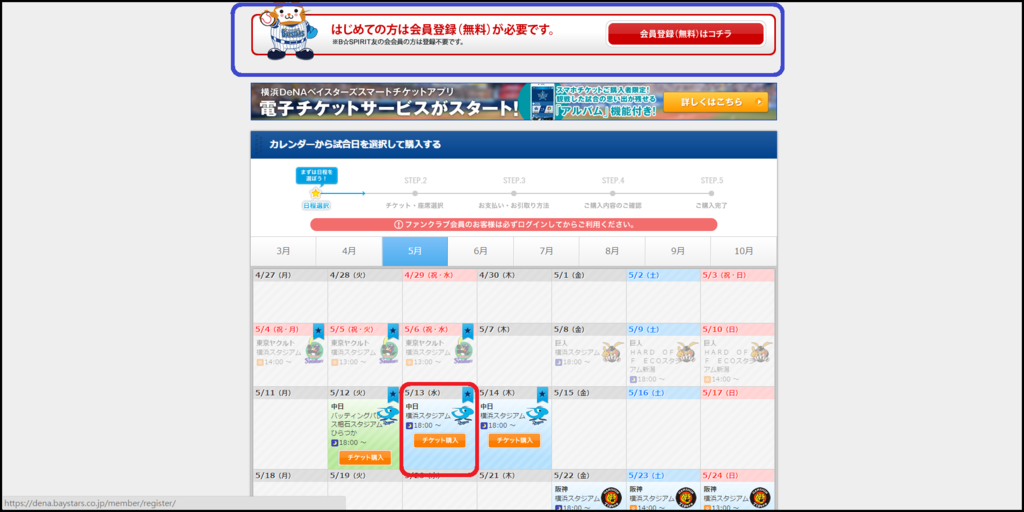Image resolution: width=1024 pixels, height=512 pixels.
Task: Click the 会員登録(無料)はコチラ button
Action: pos(685,34)
